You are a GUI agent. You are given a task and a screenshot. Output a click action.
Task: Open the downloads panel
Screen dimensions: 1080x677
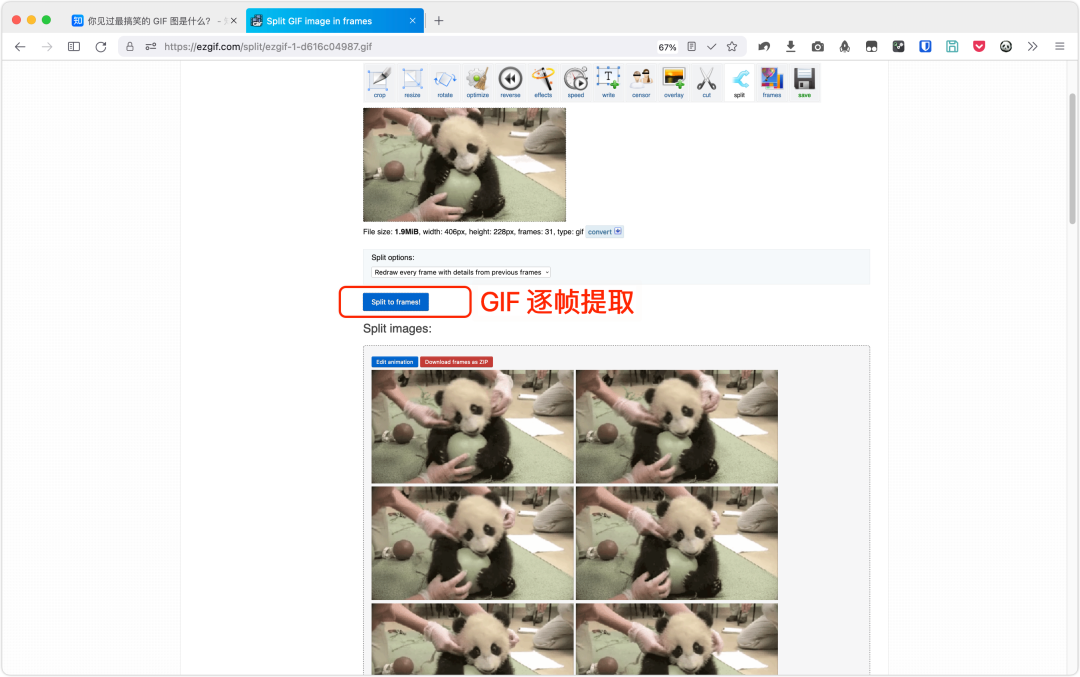(x=791, y=47)
